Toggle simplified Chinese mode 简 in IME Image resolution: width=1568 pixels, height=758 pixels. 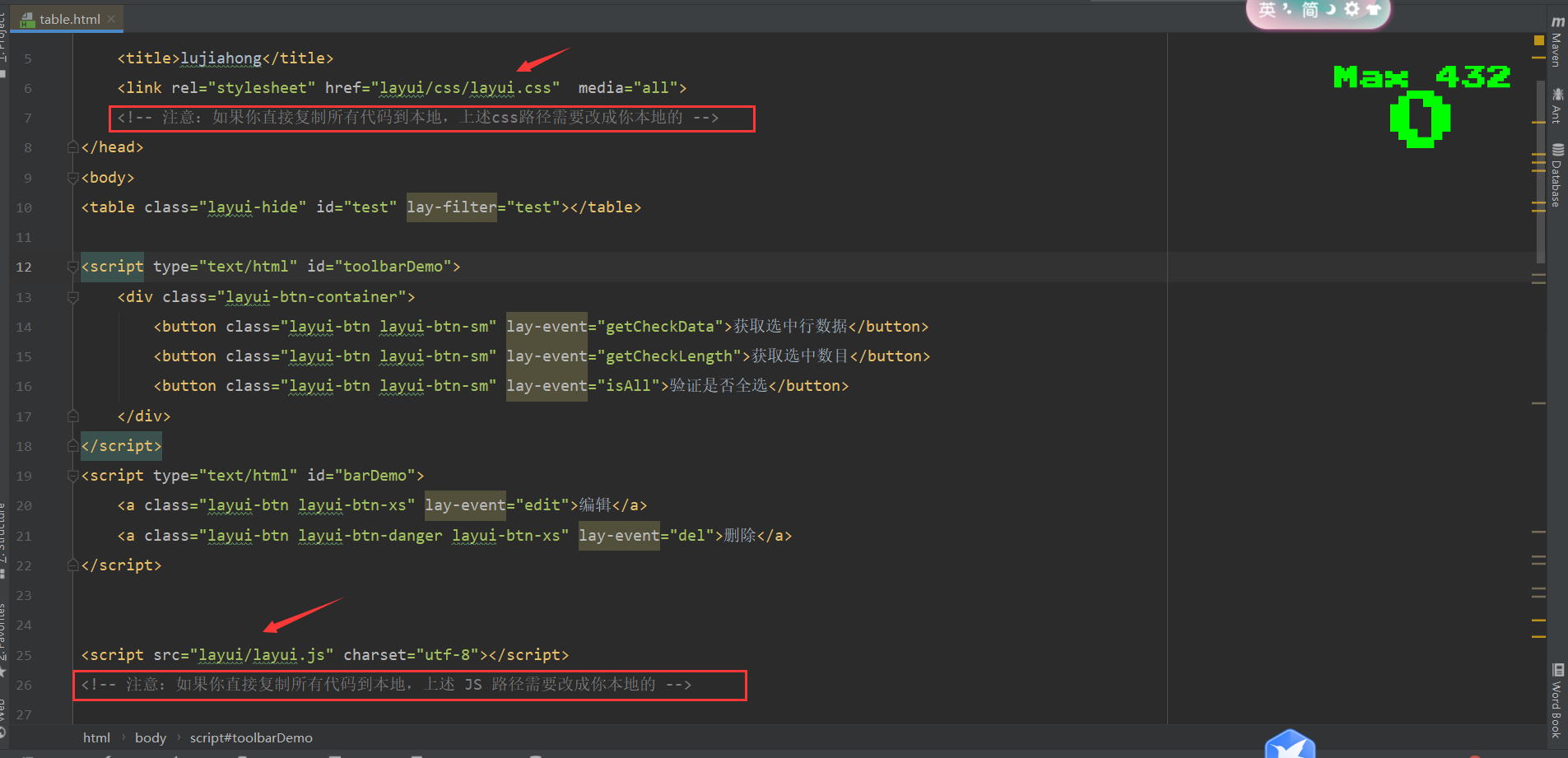1310,9
